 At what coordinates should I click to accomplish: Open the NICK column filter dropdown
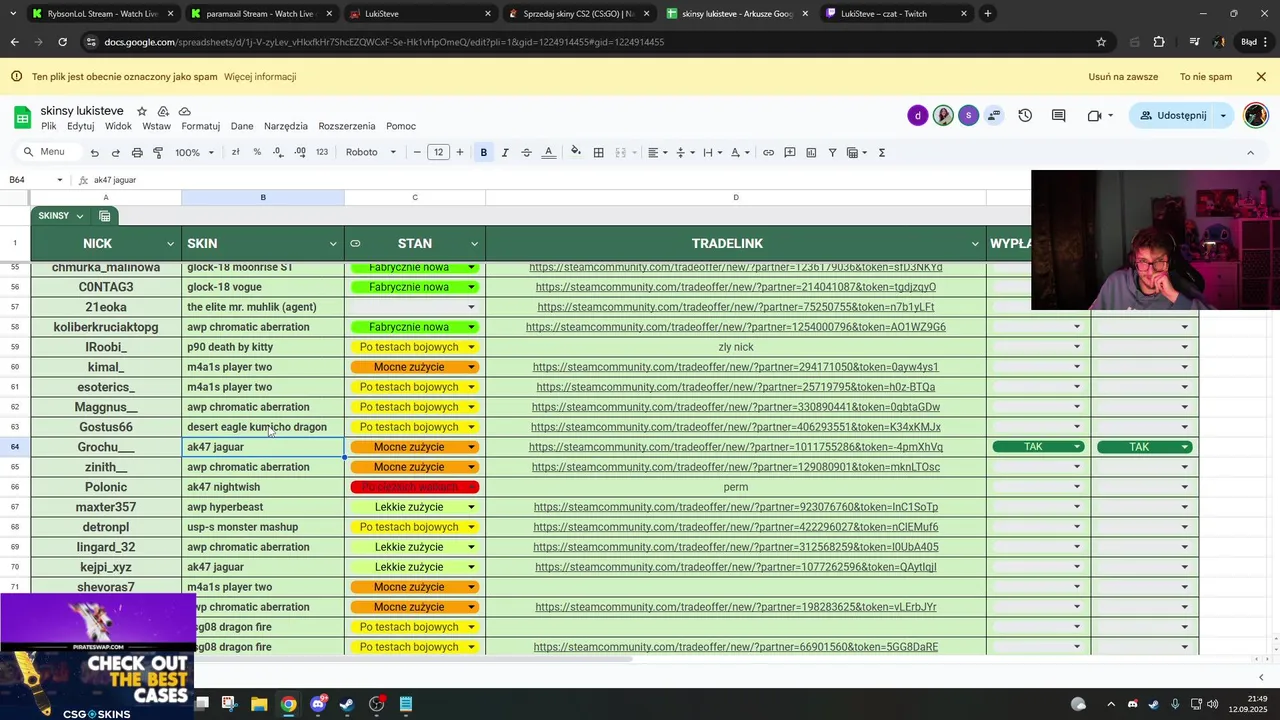pos(170,244)
